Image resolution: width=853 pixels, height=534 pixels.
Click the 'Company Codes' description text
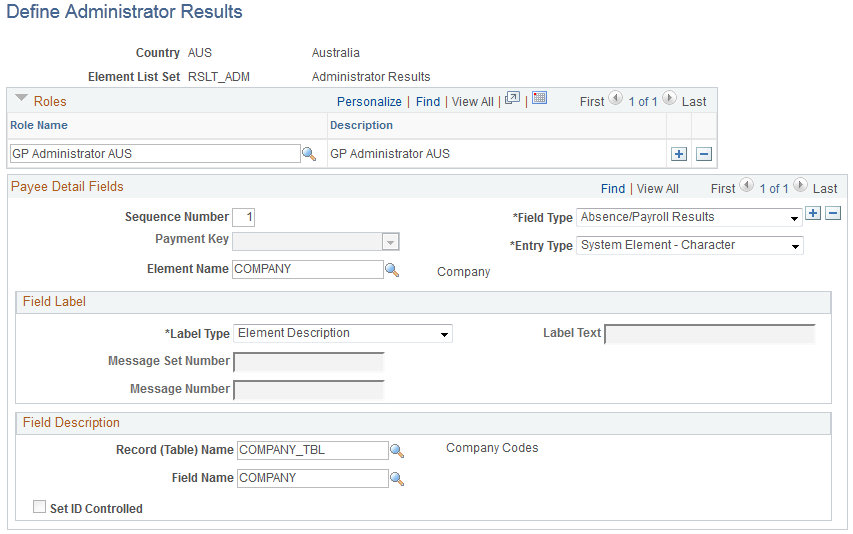[x=492, y=448]
